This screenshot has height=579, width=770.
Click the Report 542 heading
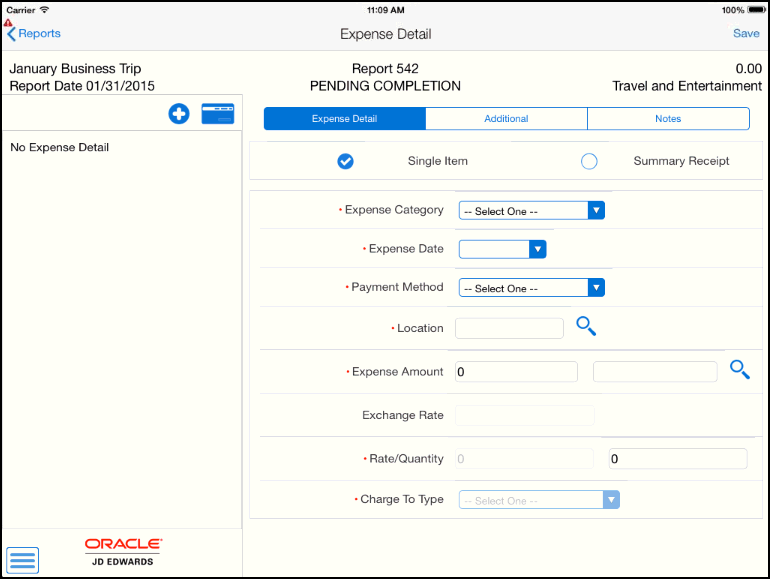point(385,68)
